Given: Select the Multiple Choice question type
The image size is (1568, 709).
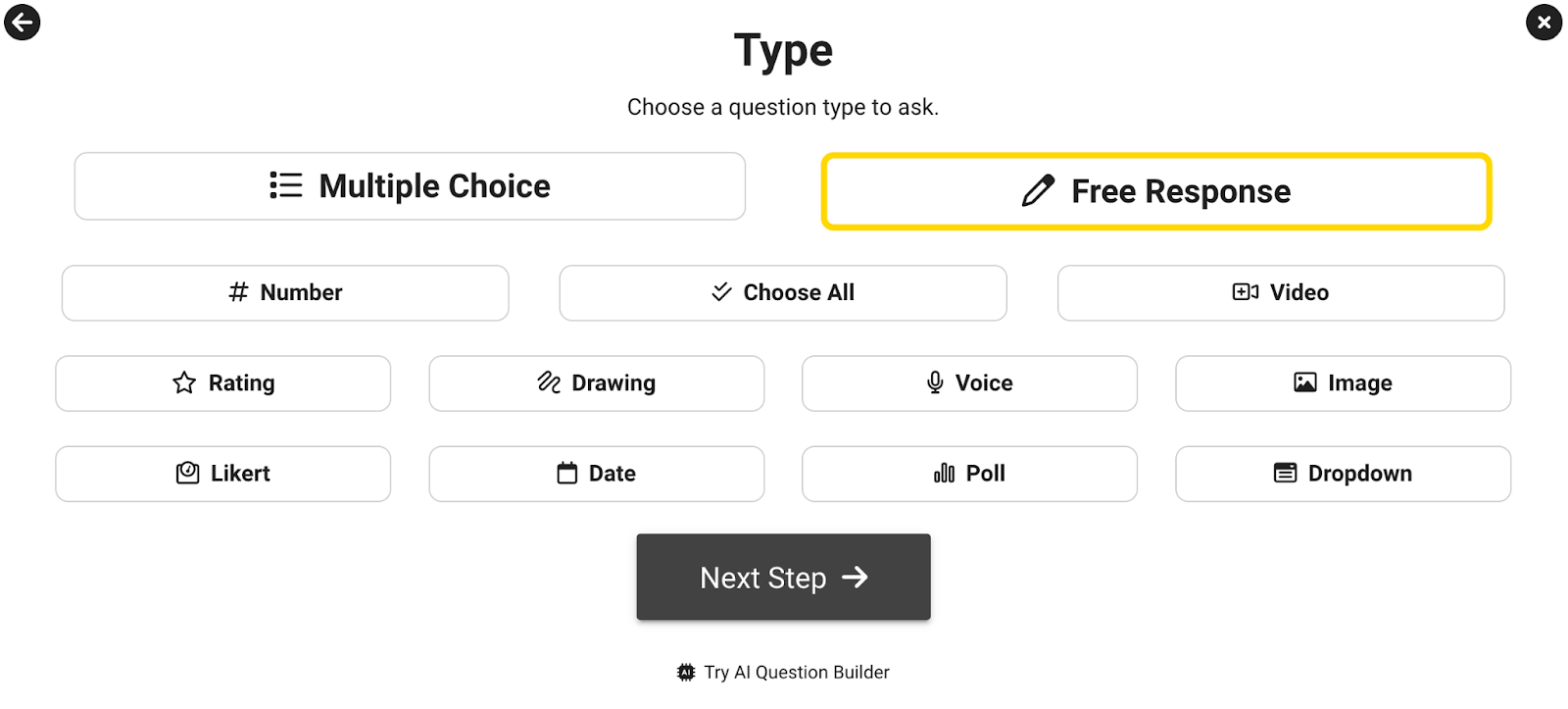Looking at the screenshot, I should (x=410, y=186).
